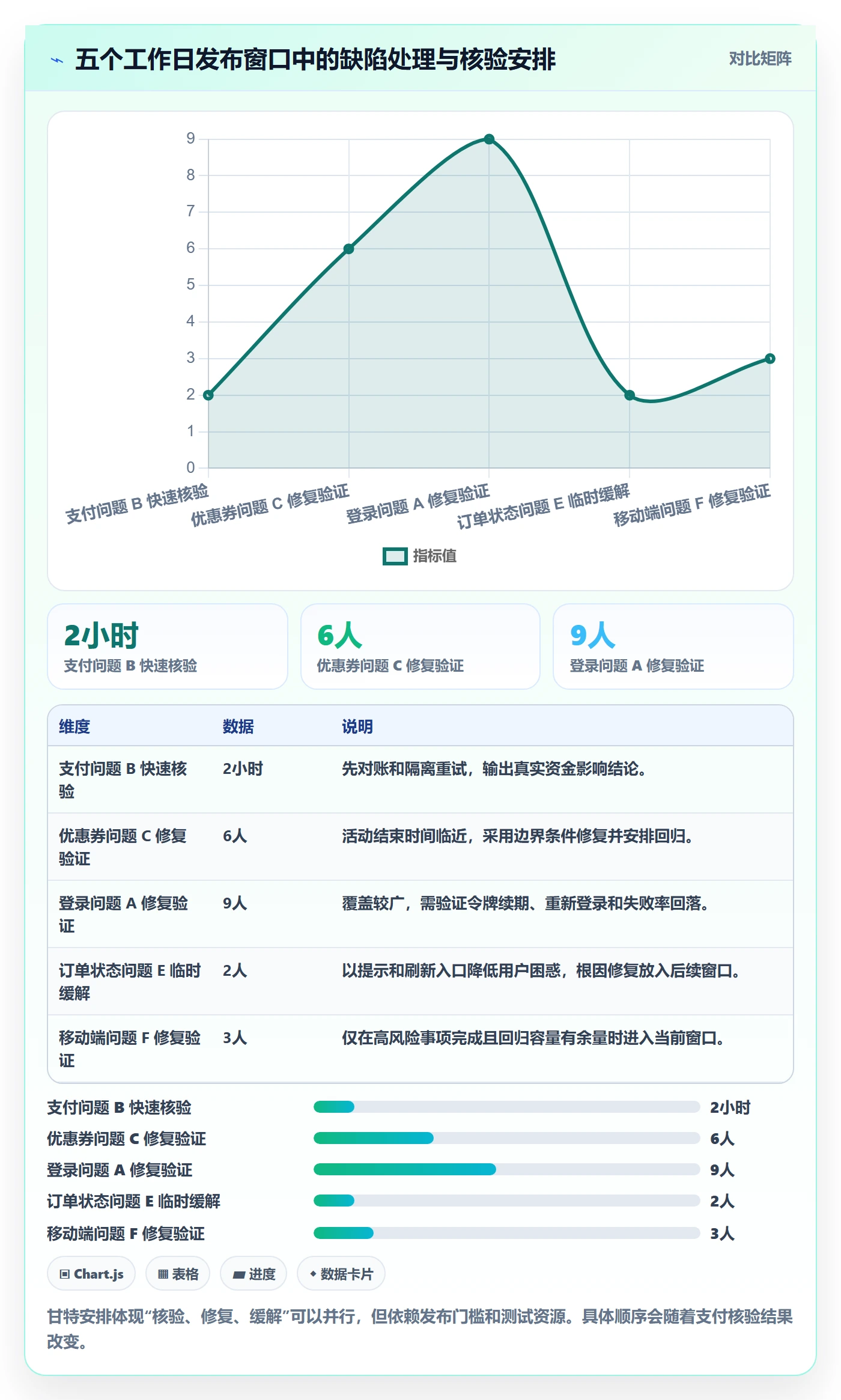Image resolution: width=841 pixels, height=1400 pixels.
Task: Click table cell 订单状态问题 E 临时缓解
Action: (130, 982)
